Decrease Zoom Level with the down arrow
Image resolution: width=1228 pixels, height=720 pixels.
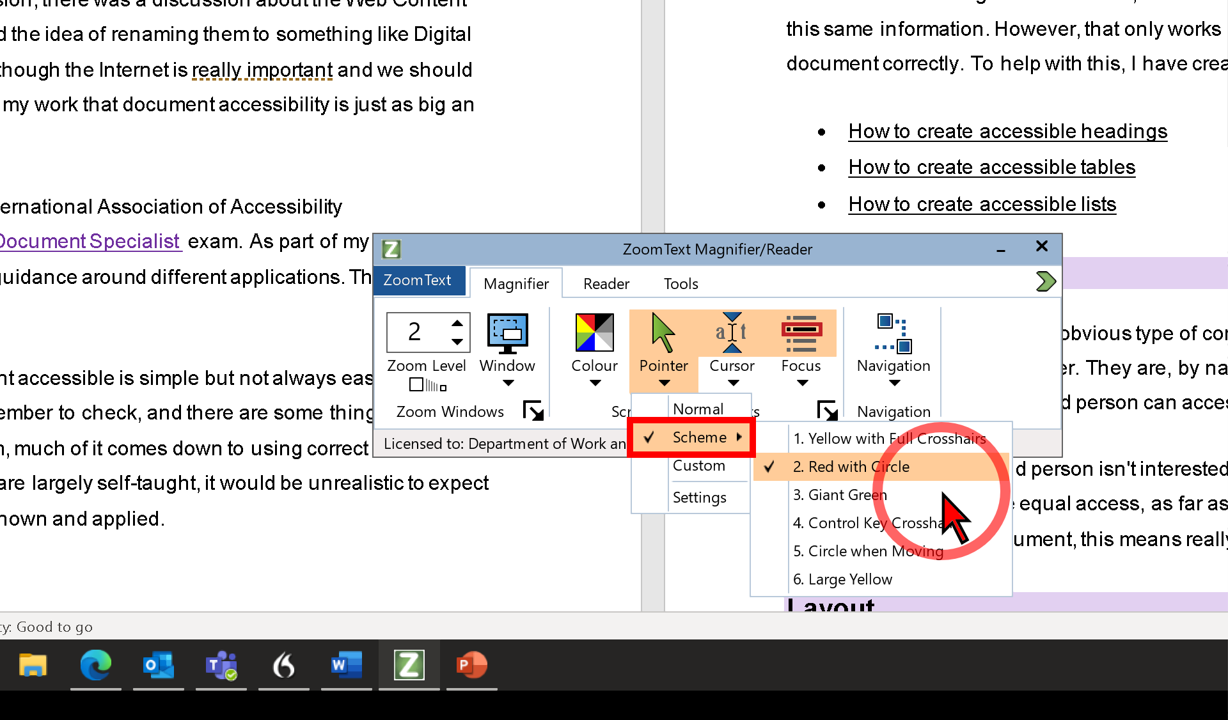(457, 341)
